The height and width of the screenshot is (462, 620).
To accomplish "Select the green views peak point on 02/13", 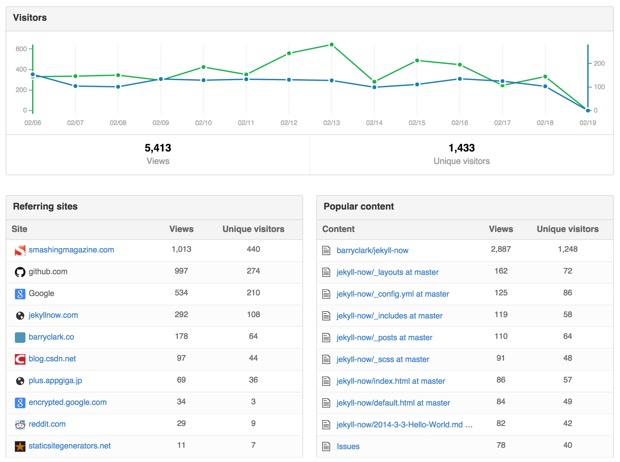I will (331, 45).
